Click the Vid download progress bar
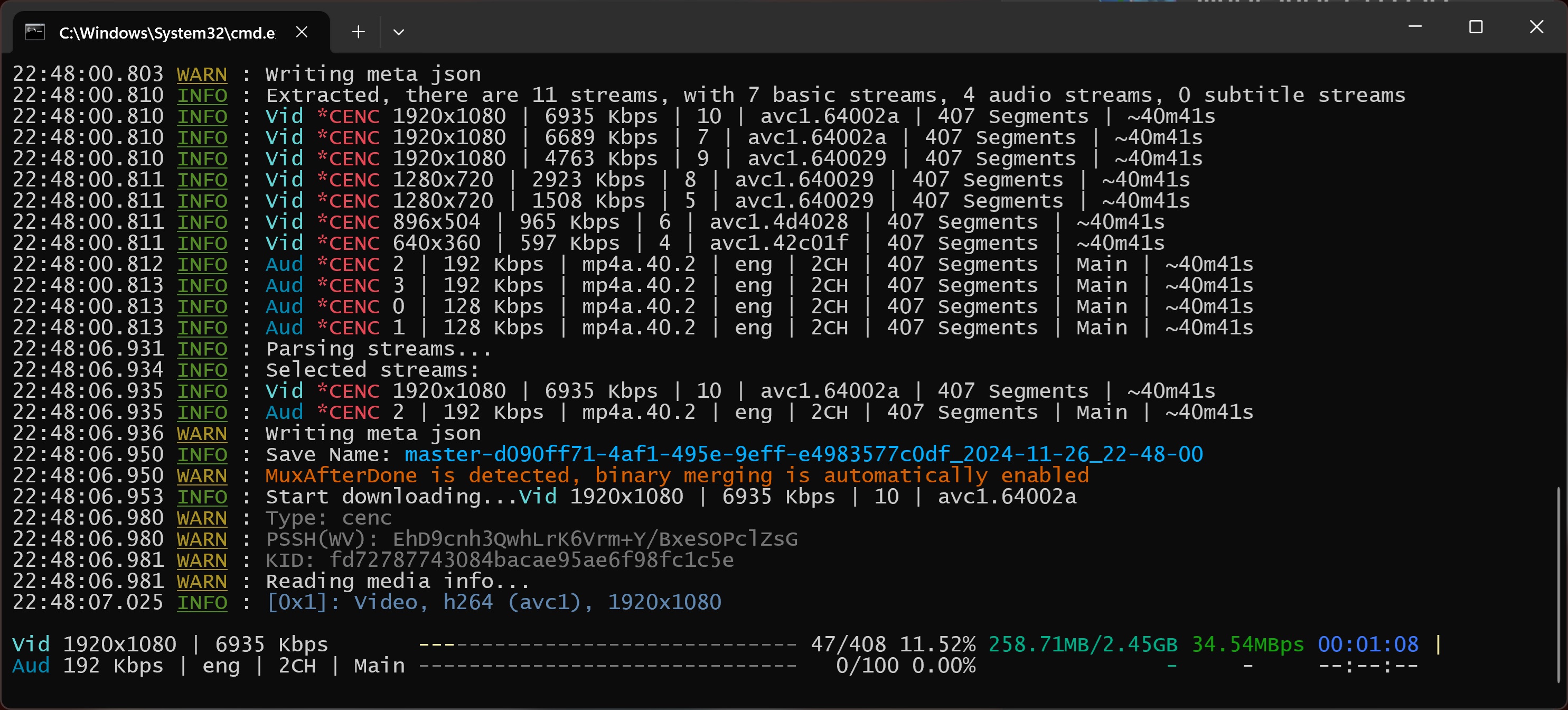The image size is (1568, 710). [x=607, y=644]
